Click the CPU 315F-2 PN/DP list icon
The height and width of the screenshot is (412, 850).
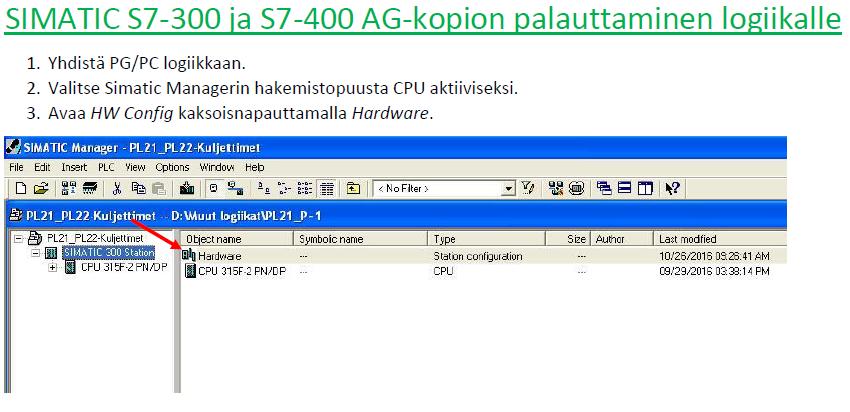pos(190,271)
